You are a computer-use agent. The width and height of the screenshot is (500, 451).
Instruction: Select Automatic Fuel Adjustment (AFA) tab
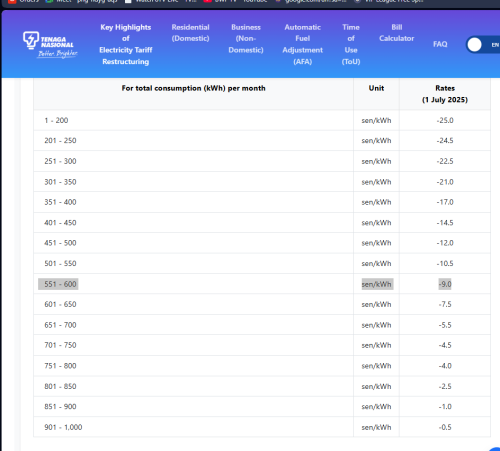pos(303,44)
